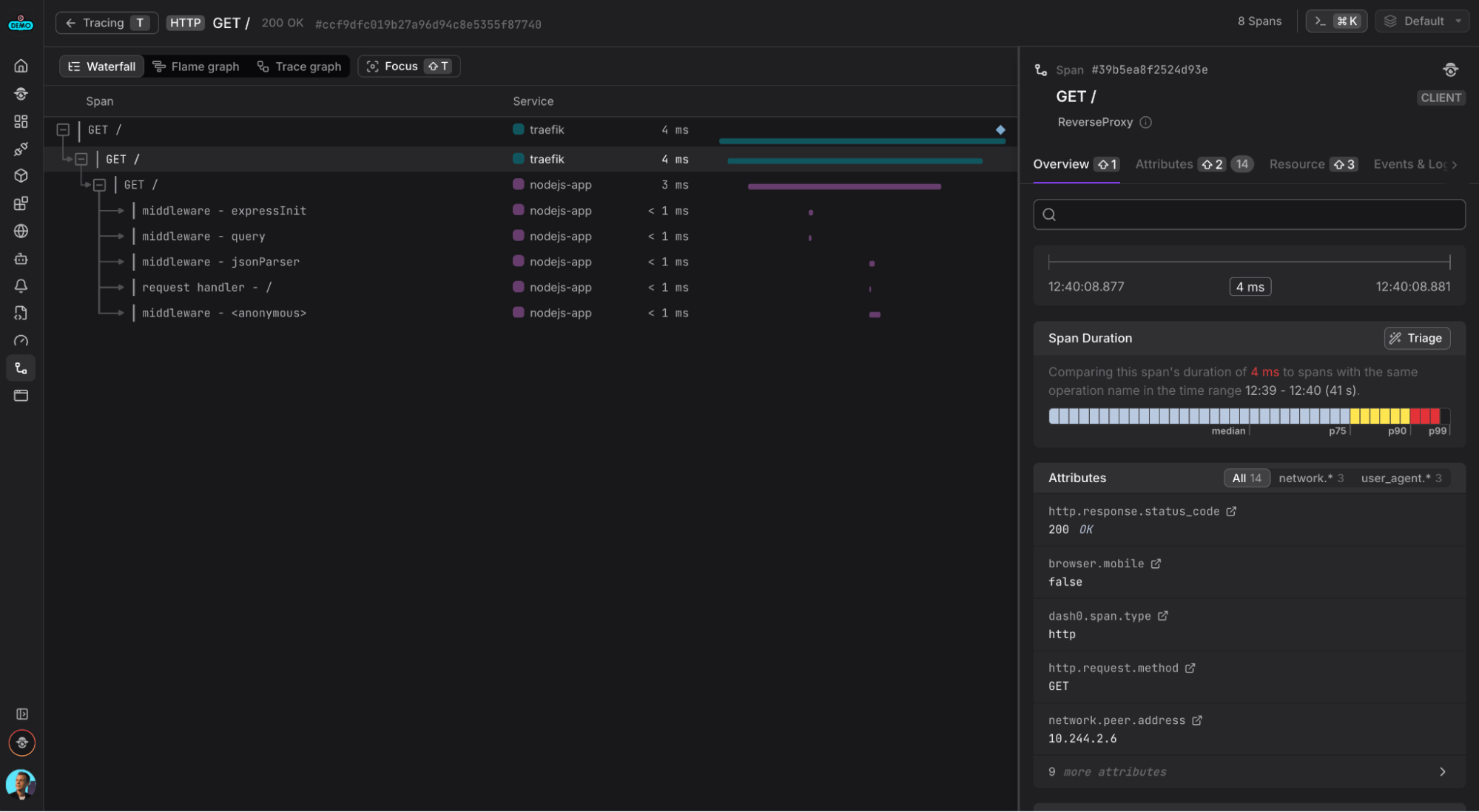Click the span duration percentile histogram
Image resolution: width=1479 pixels, height=812 pixels.
pyautogui.click(x=1249, y=416)
